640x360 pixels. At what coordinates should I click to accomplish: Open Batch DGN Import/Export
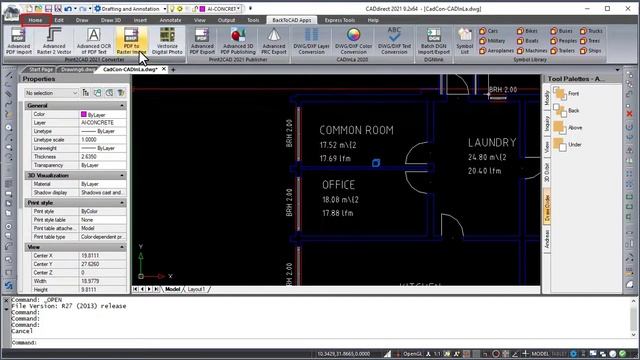(x=433, y=41)
